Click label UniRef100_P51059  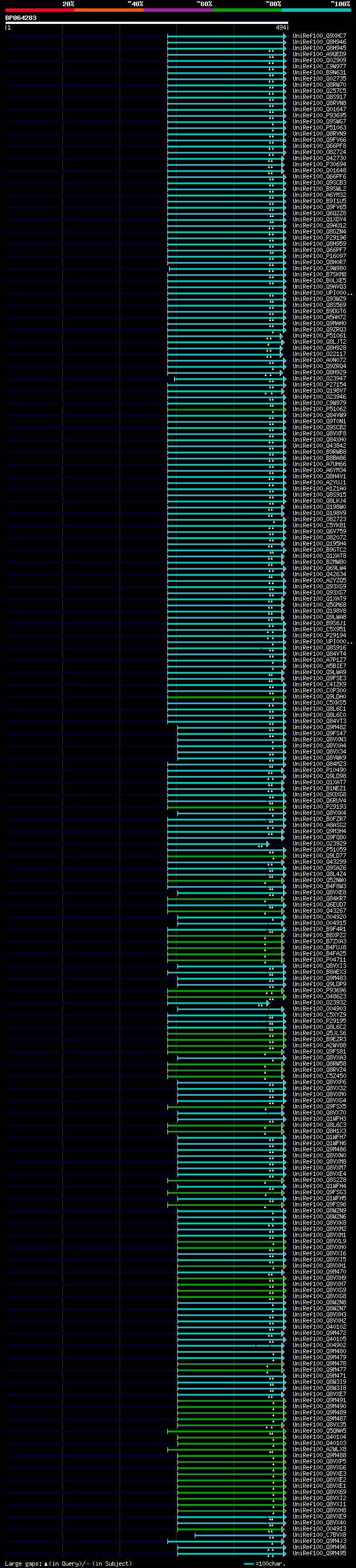(319, 850)
